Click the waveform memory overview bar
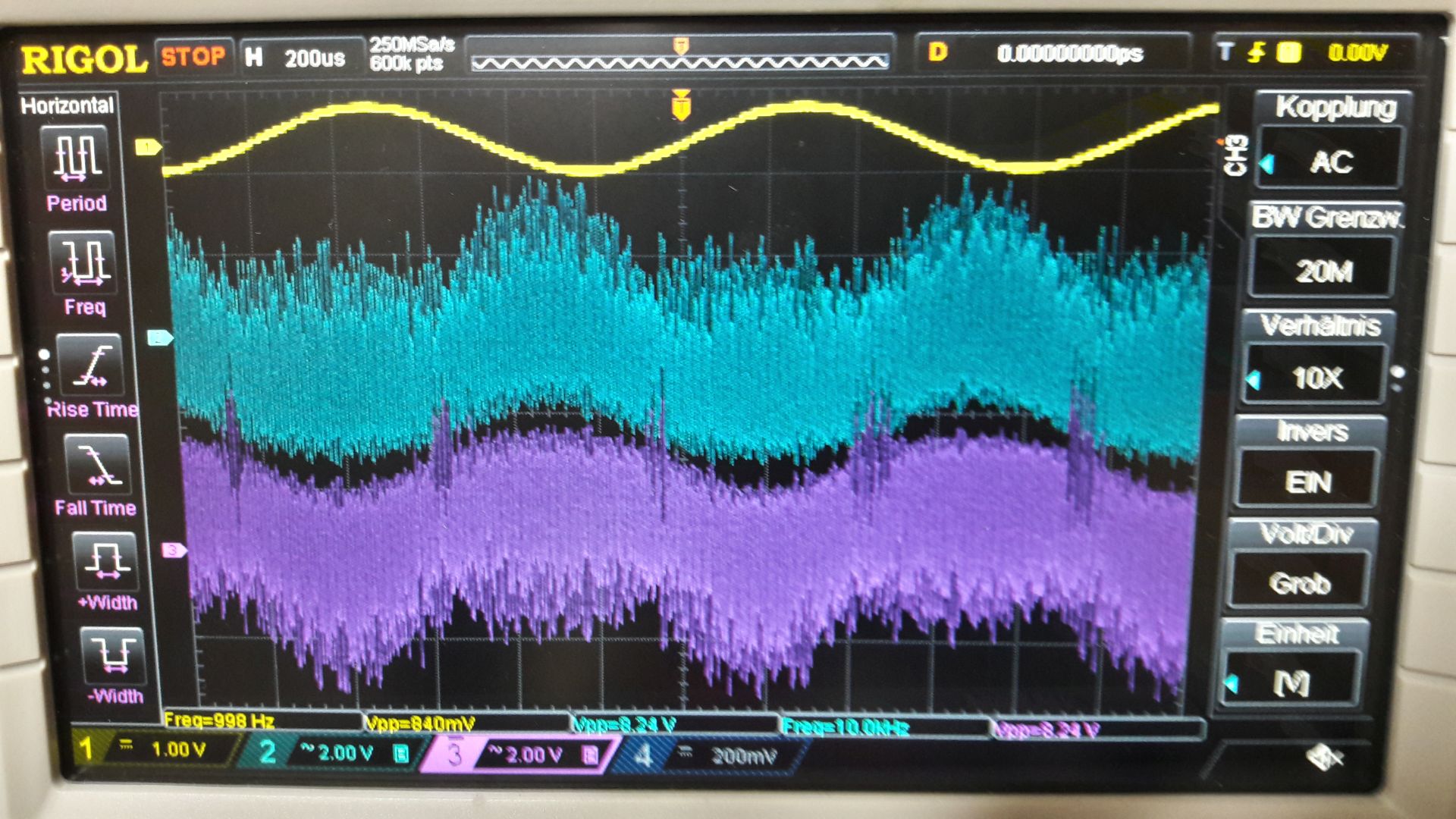Screen dimensions: 1456x819 (679, 61)
